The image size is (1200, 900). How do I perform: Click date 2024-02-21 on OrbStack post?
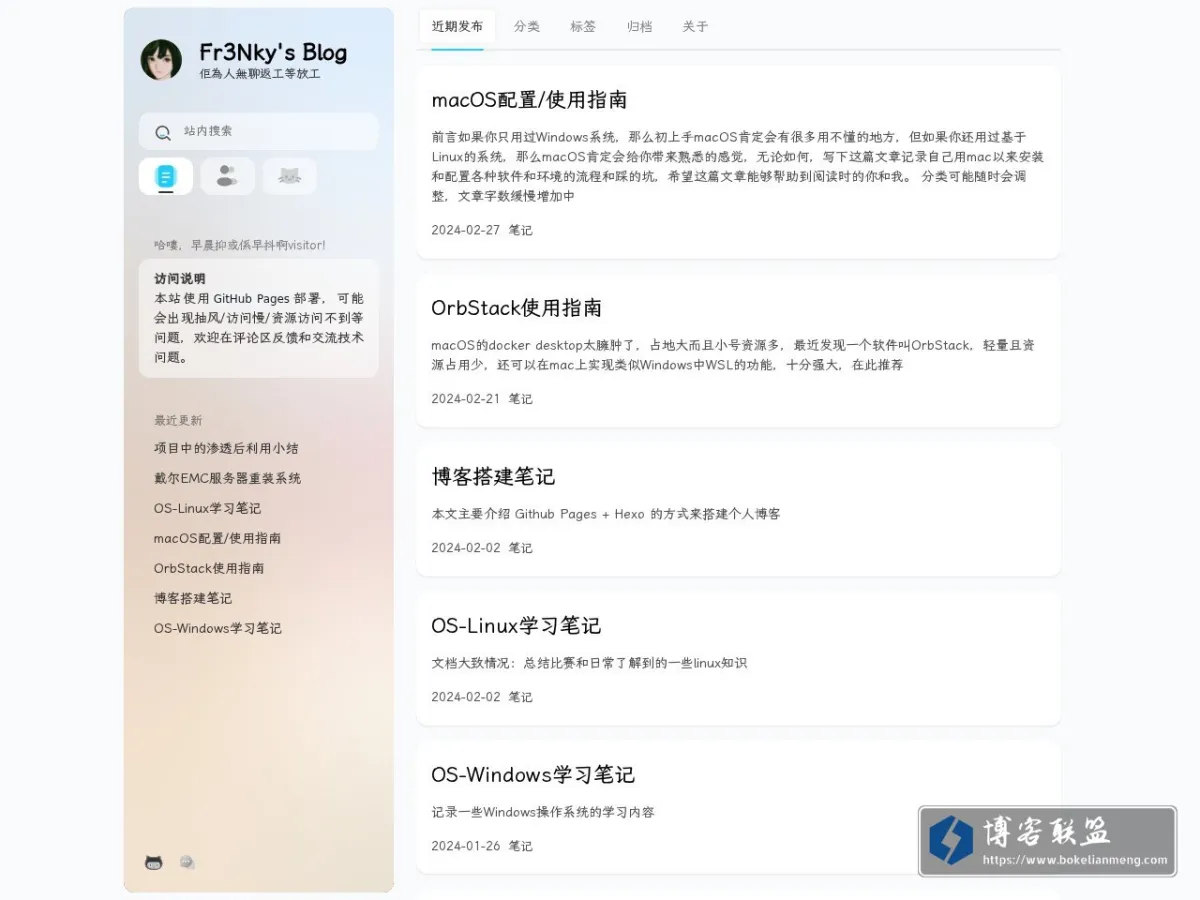466,399
